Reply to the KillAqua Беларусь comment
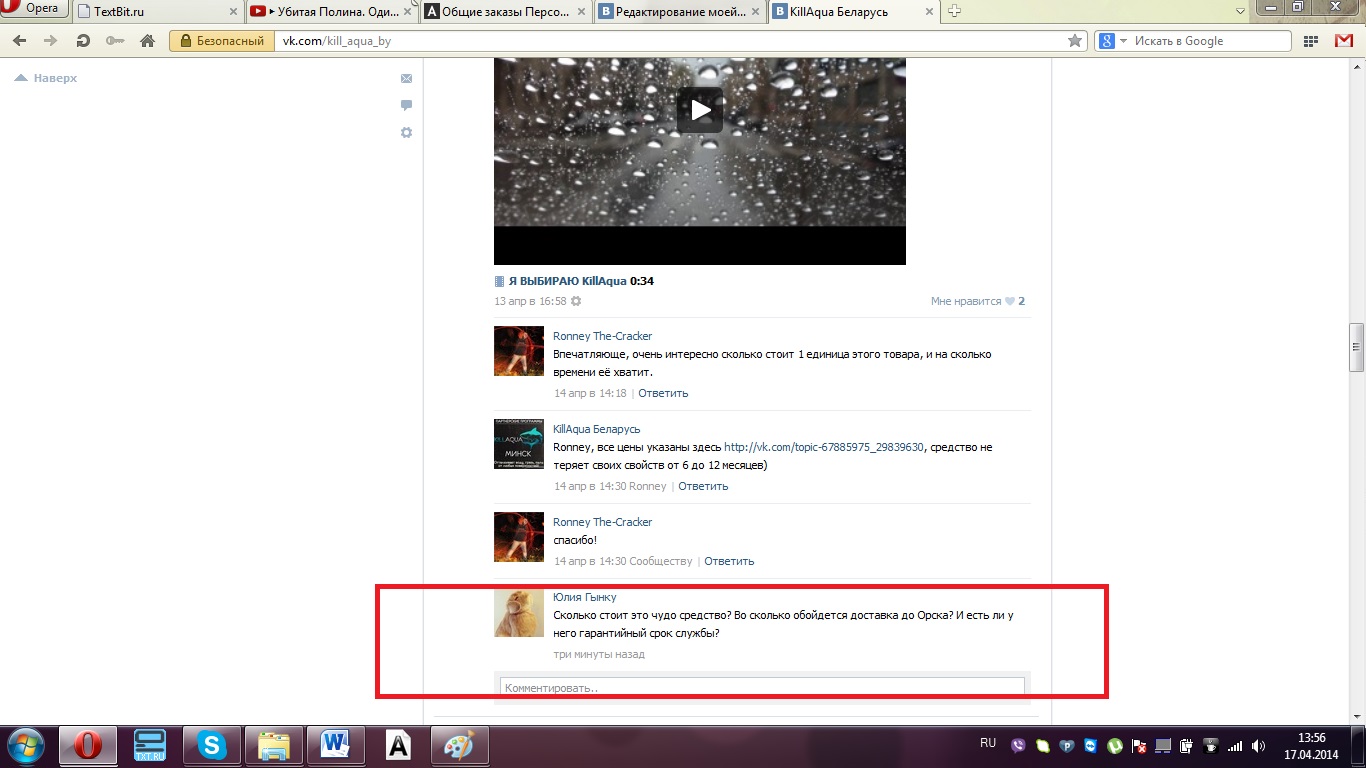 703,486
